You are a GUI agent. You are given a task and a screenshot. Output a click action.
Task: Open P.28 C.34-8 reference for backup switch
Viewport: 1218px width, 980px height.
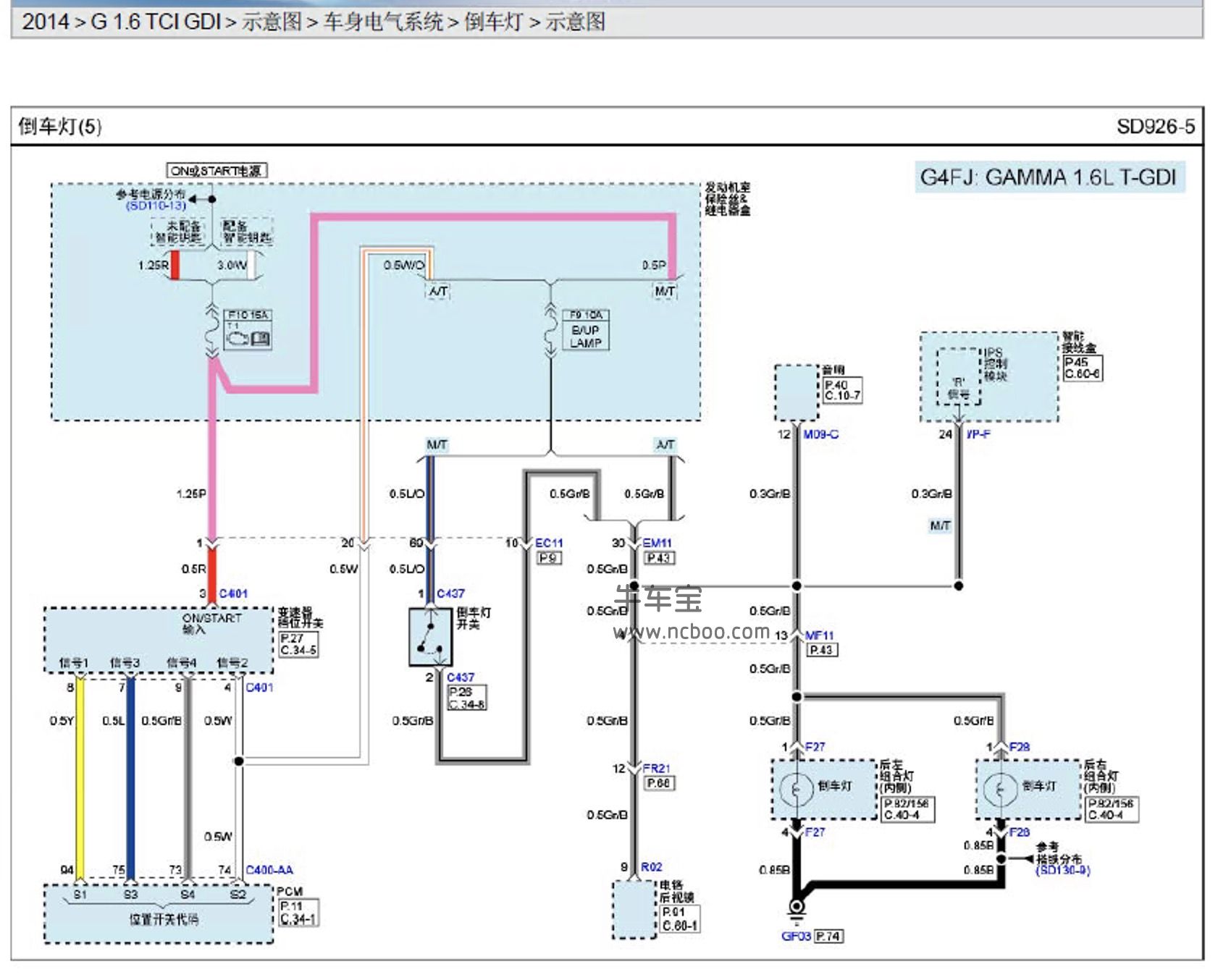(x=467, y=698)
